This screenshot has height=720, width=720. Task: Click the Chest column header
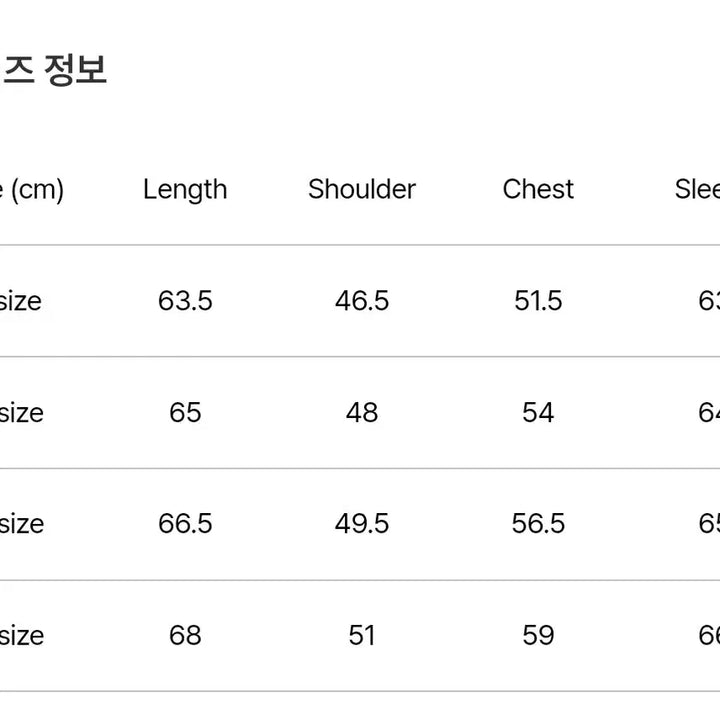538,189
